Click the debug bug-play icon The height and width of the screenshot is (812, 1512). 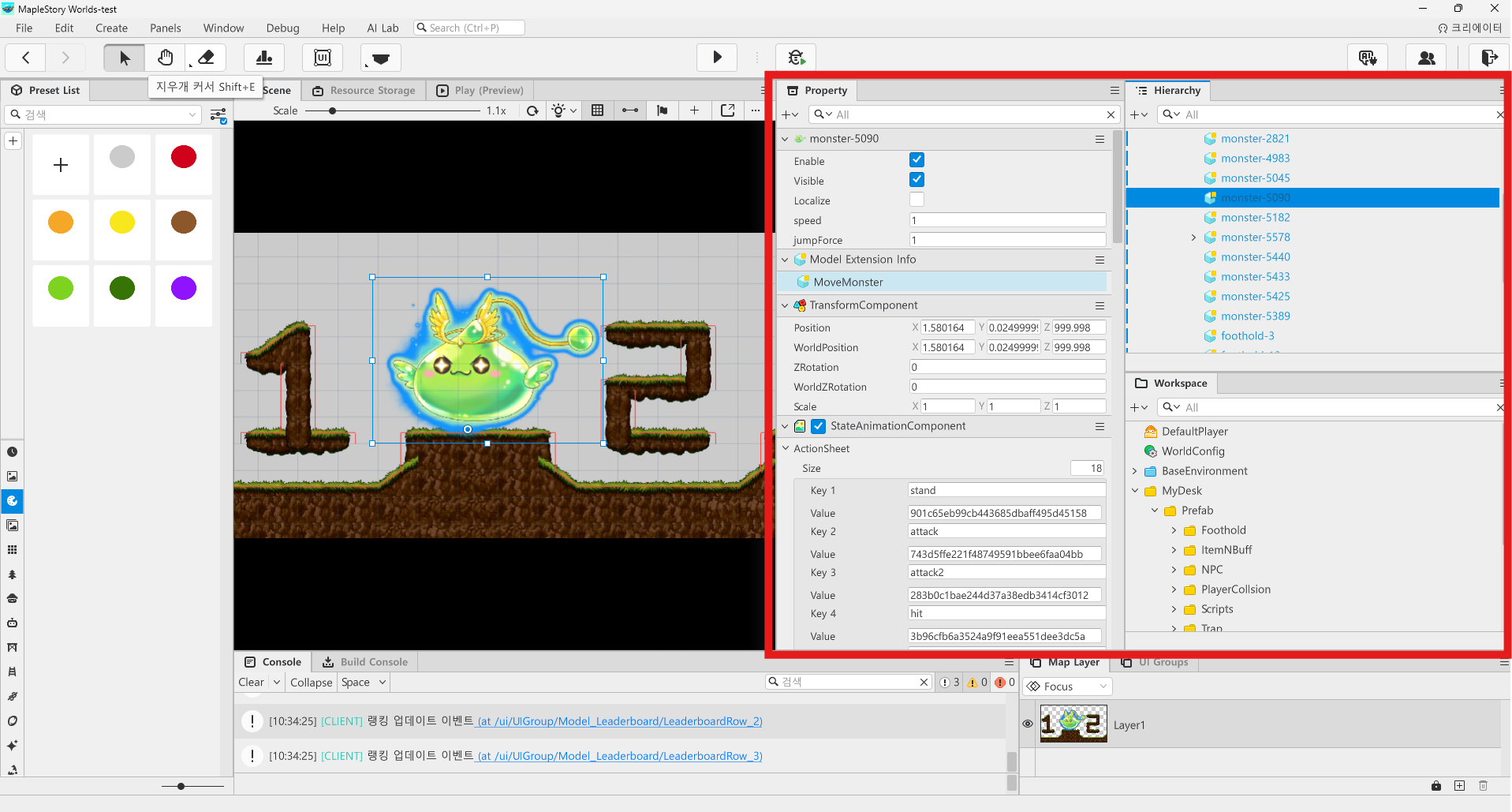796,58
